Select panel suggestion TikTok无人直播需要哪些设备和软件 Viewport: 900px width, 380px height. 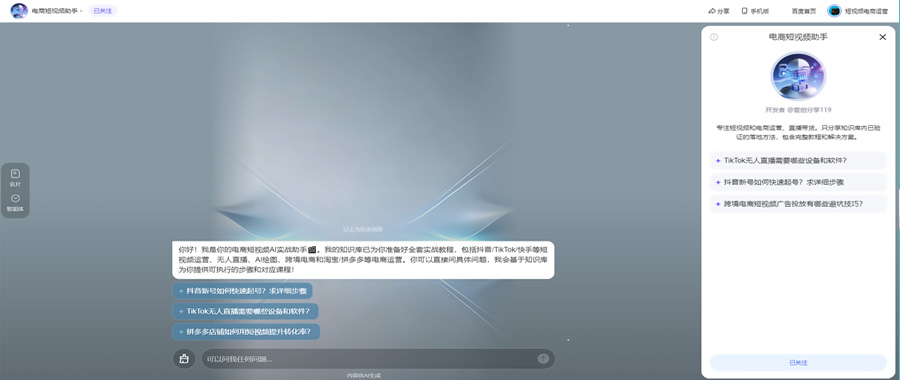[x=798, y=161]
